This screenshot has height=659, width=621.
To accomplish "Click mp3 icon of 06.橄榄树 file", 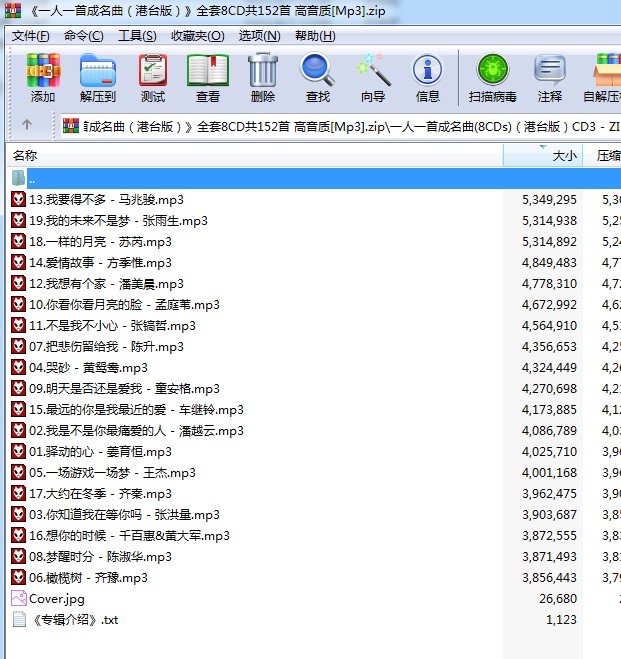I will [18, 577].
